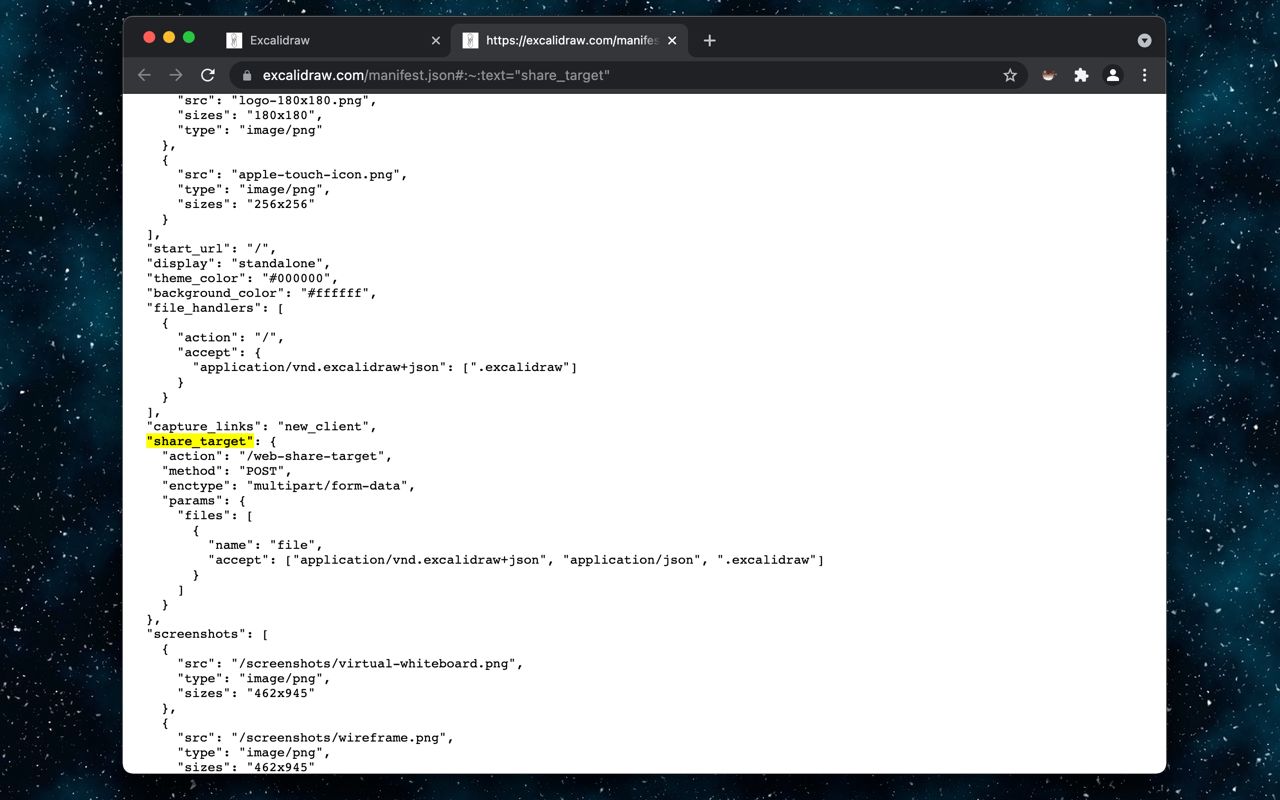Go back to the previous page
Viewport: 1280px width, 800px height.
tap(144, 75)
